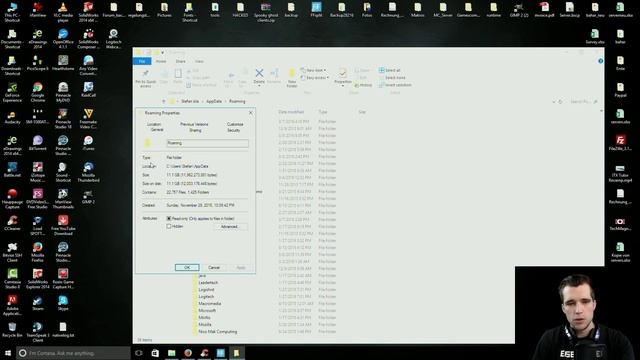Open the Sharing properties tab

(x=195, y=130)
